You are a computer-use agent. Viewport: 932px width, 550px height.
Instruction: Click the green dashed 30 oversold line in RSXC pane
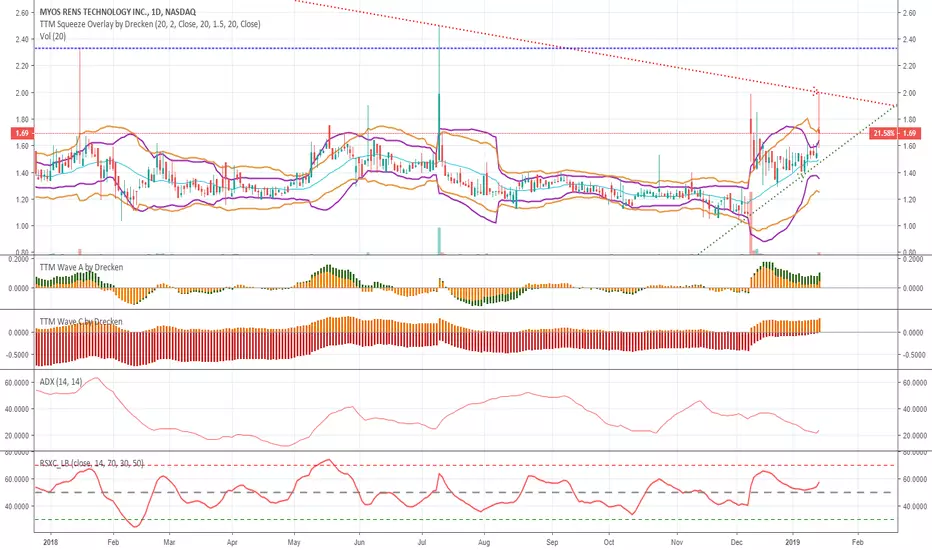click(x=465, y=520)
